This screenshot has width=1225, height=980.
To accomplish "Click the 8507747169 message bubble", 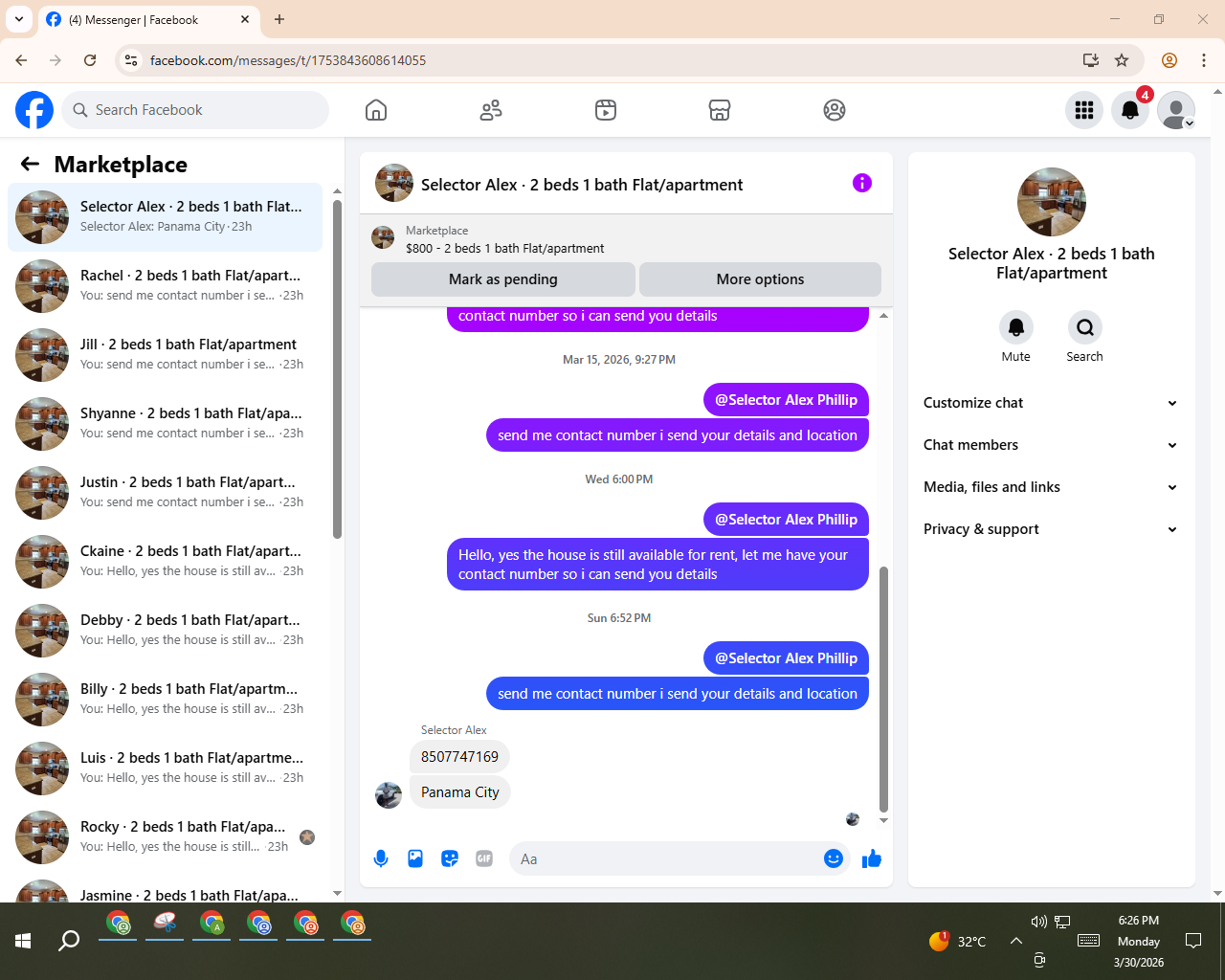I will (x=459, y=757).
